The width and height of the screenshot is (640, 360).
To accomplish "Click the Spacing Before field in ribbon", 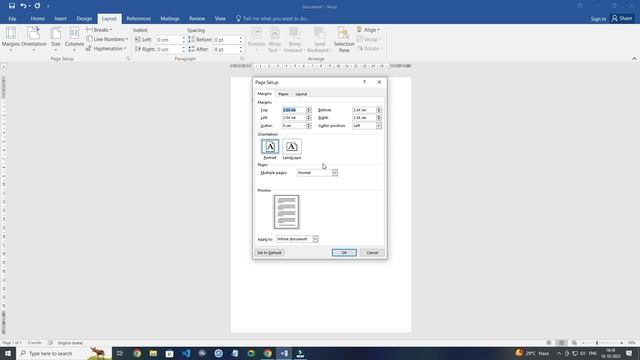I will tap(226, 40).
